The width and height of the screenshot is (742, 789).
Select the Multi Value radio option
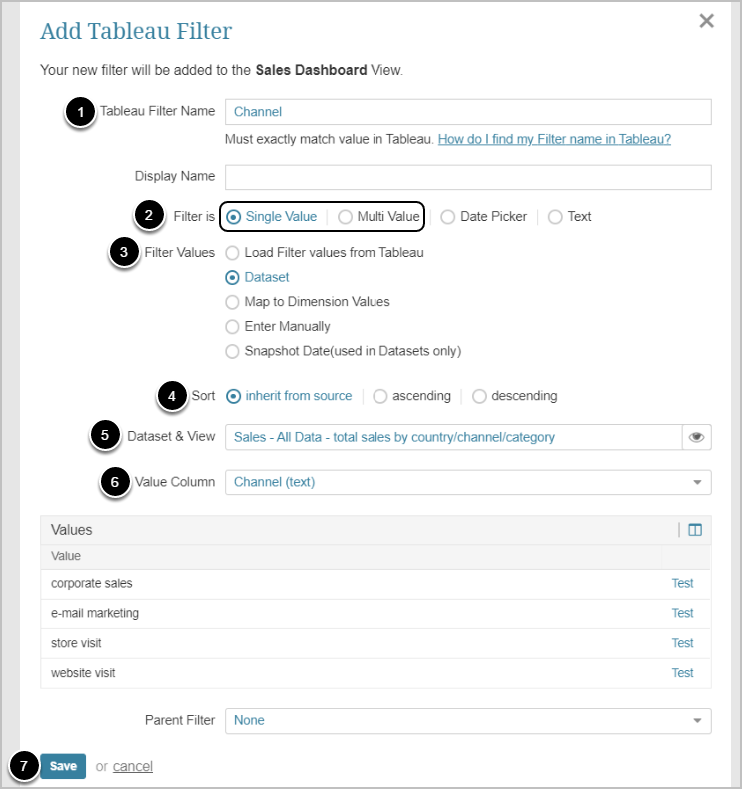click(346, 216)
